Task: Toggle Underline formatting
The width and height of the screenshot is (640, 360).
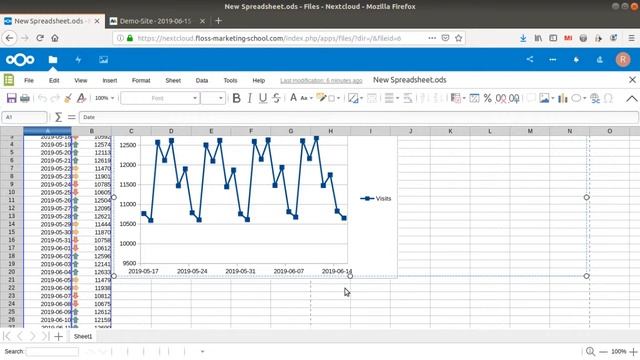Action: point(263,98)
